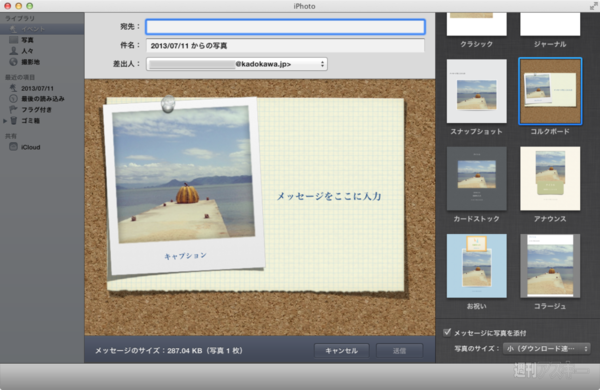Select the Journal (ジャーナル) theme thumbnail

550,24
